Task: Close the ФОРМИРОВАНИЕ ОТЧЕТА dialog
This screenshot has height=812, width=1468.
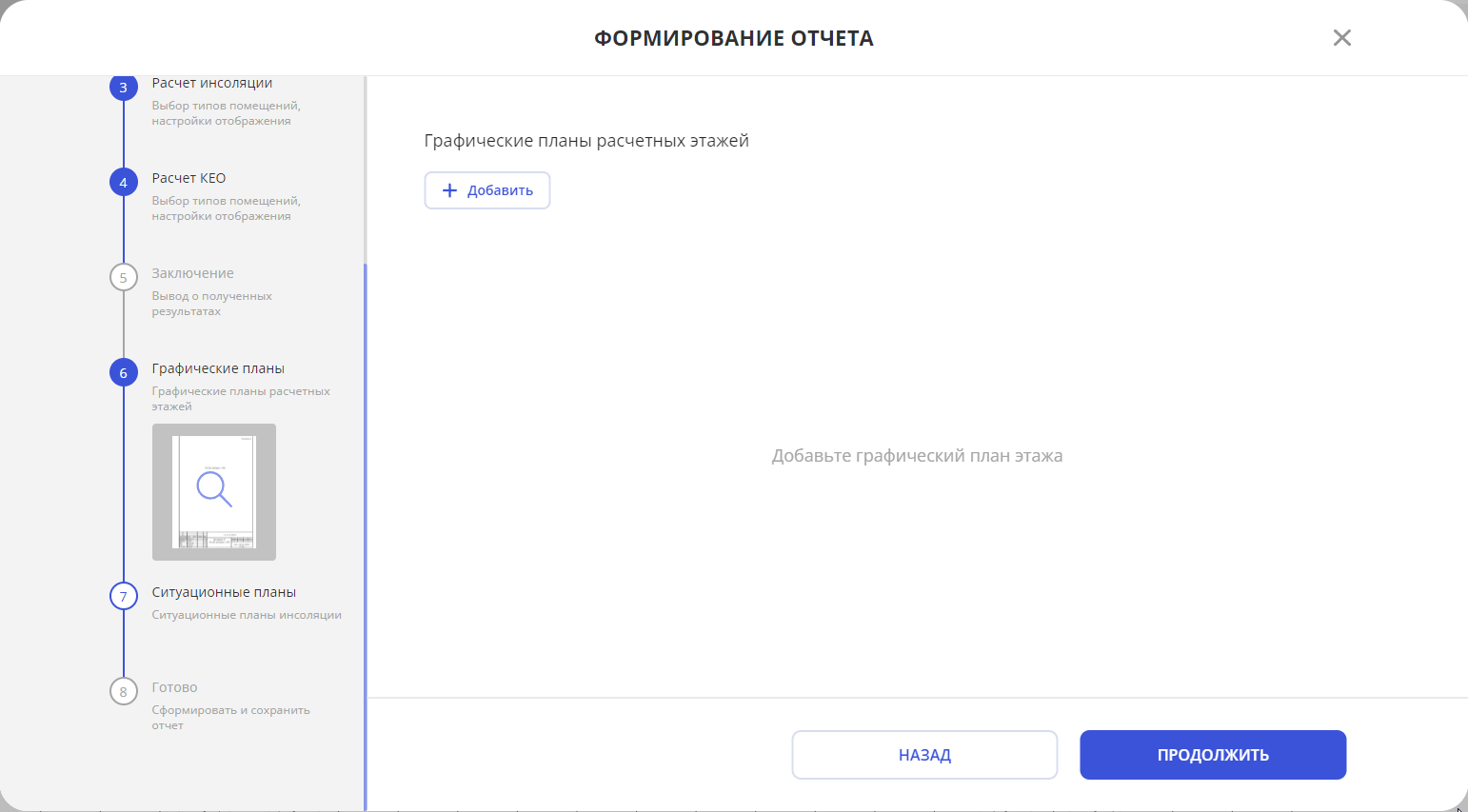Action: [1342, 37]
